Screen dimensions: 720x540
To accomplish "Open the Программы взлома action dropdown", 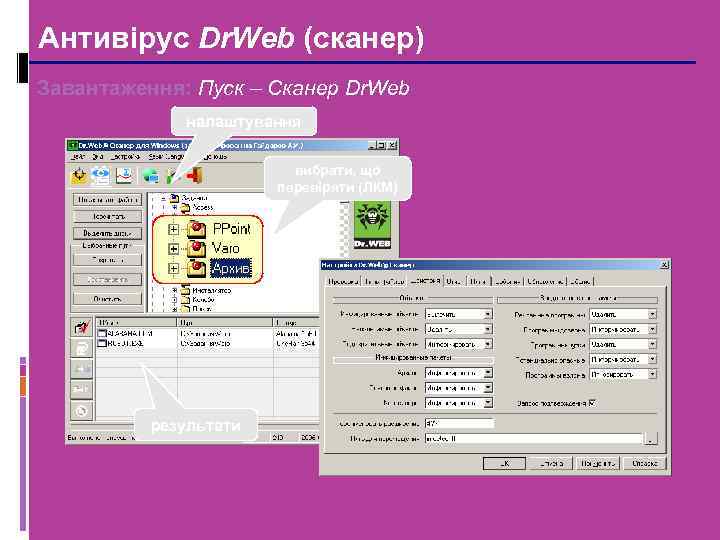I will (x=623, y=374).
